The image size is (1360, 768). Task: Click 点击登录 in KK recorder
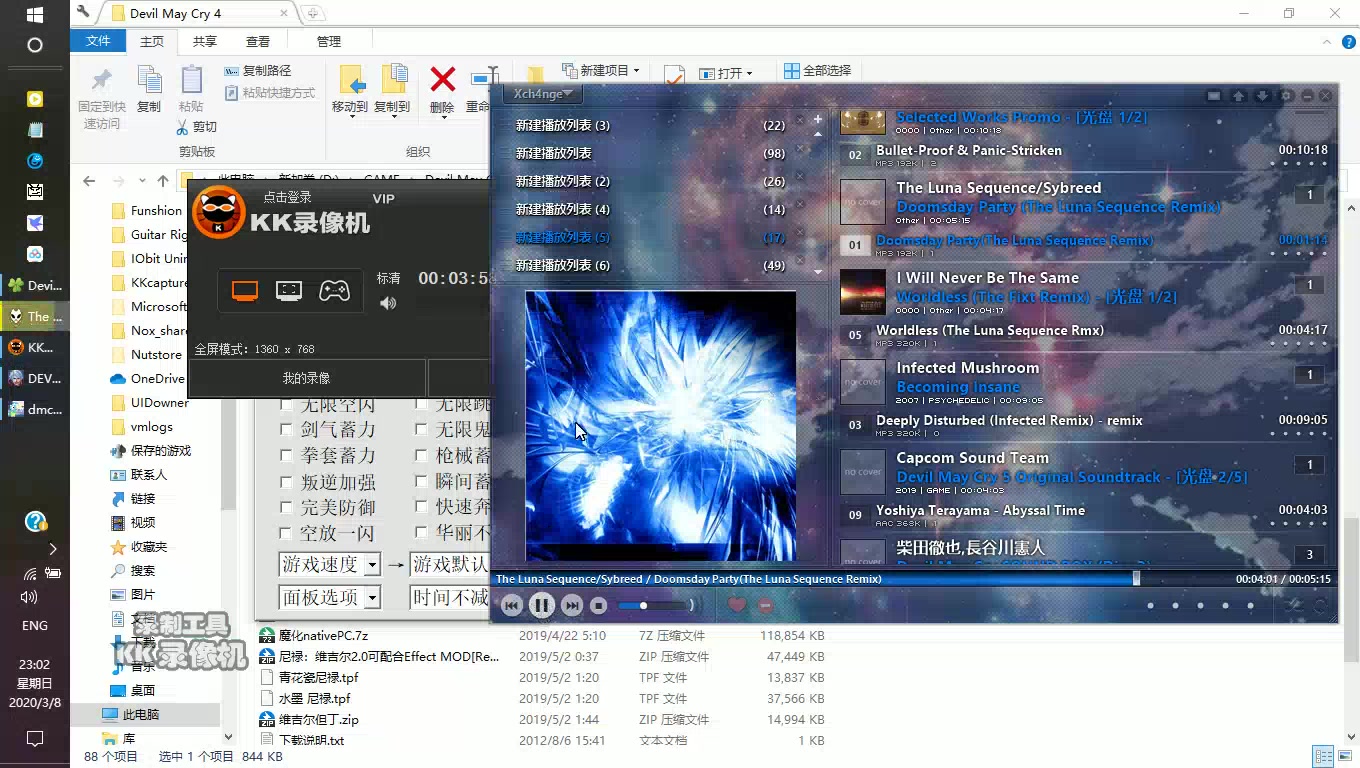tap(288, 198)
